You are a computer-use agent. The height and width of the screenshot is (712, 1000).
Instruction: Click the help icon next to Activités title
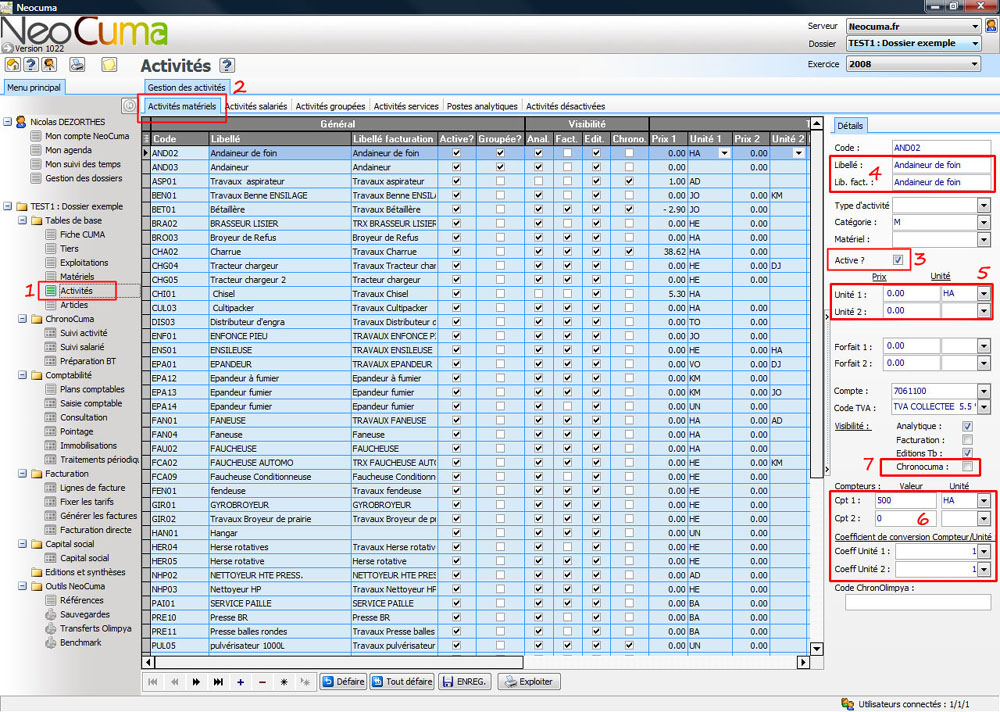[x=227, y=65]
